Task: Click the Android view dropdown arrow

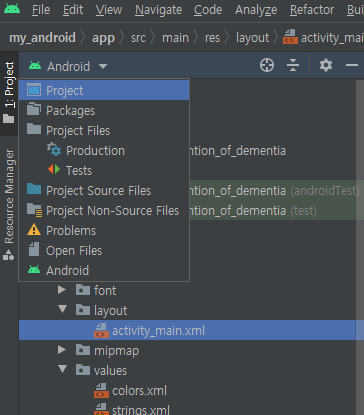Action: point(103,66)
